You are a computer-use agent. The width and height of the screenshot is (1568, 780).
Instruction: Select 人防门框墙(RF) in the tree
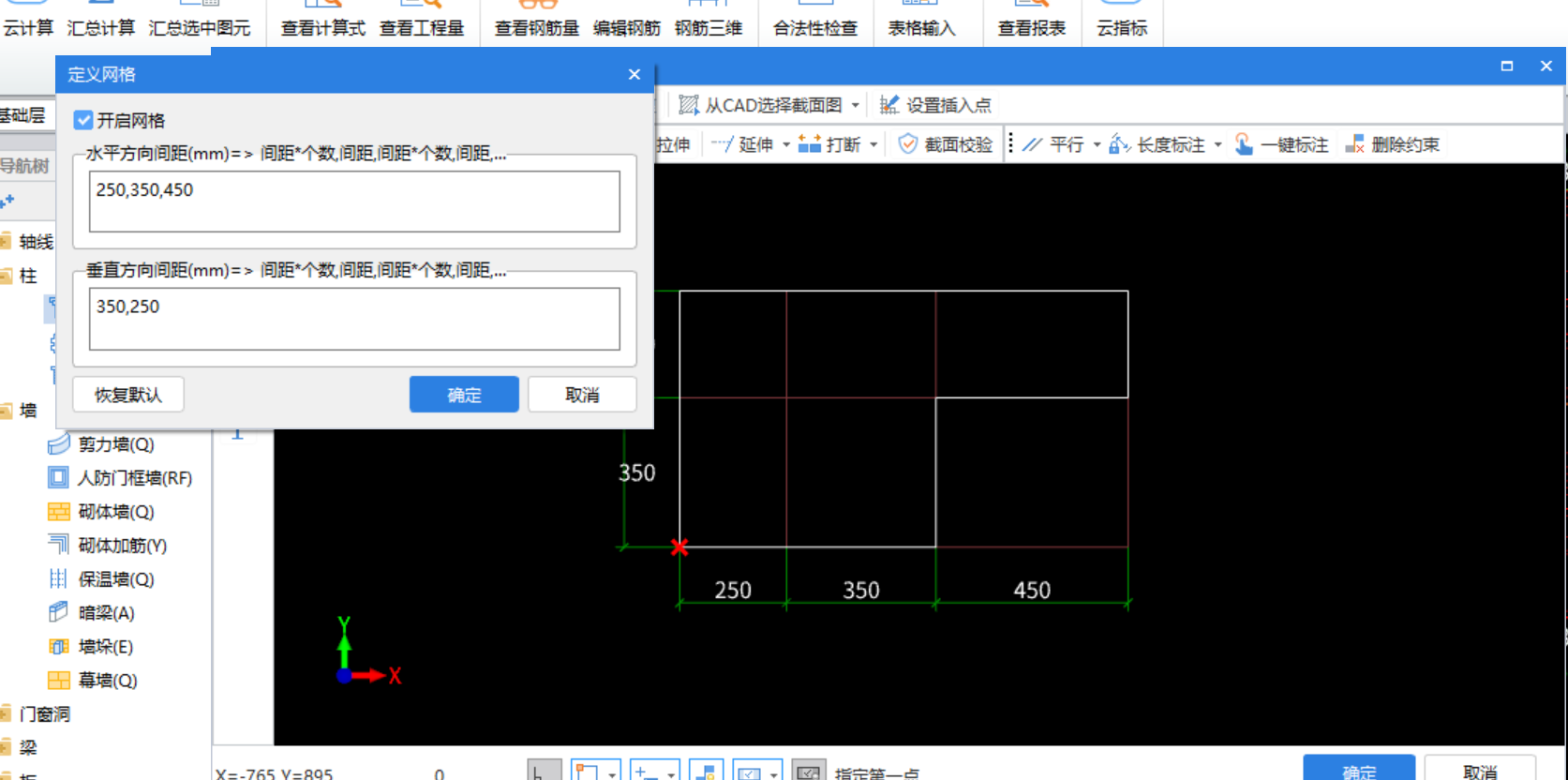point(120,478)
